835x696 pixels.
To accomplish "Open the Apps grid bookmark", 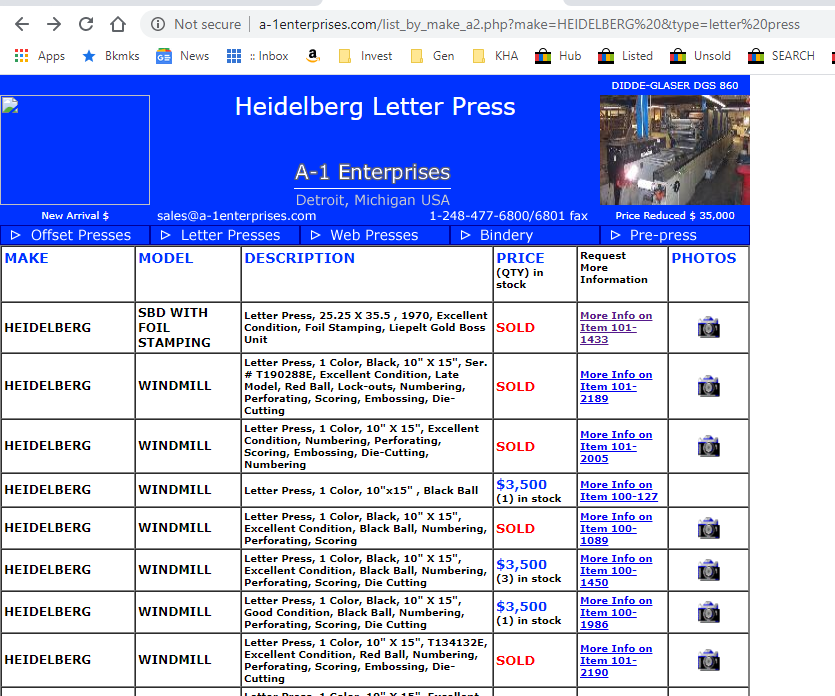I will pyautogui.click(x=40, y=56).
